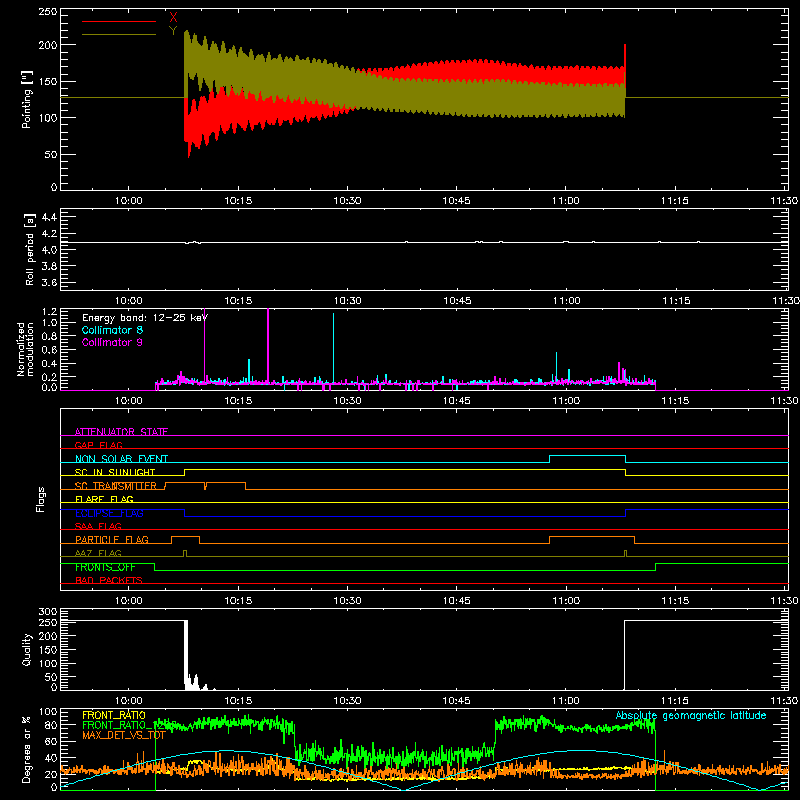Click the 'FLARE_FLAG' label

point(104,499)
